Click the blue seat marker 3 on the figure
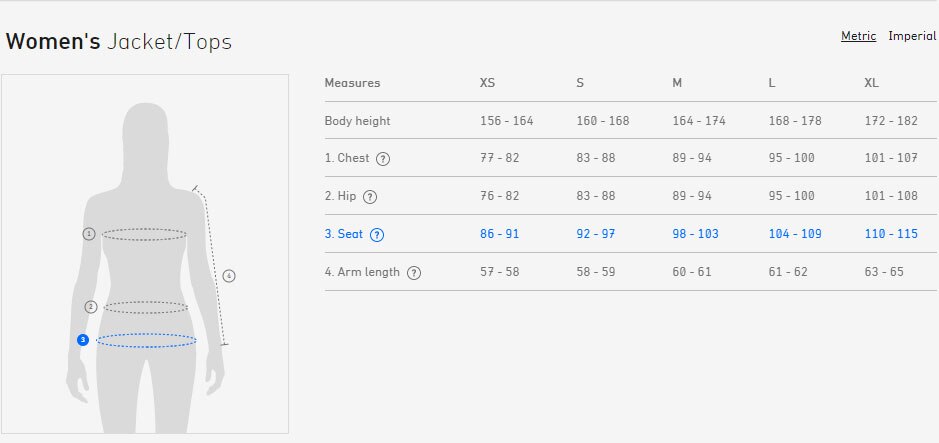This screenshot has height=443, width=939. click(83, 340)
